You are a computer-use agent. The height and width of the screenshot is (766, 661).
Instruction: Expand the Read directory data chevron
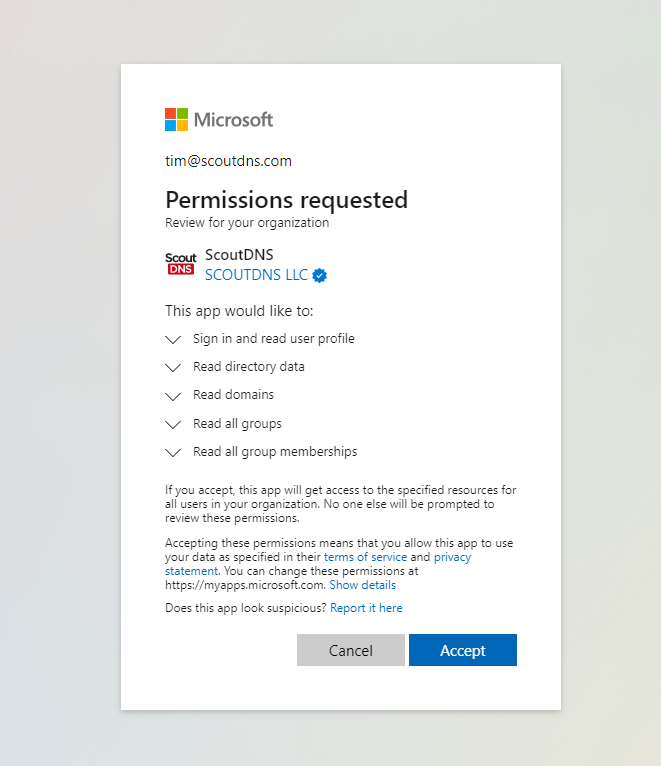point(174,367)
